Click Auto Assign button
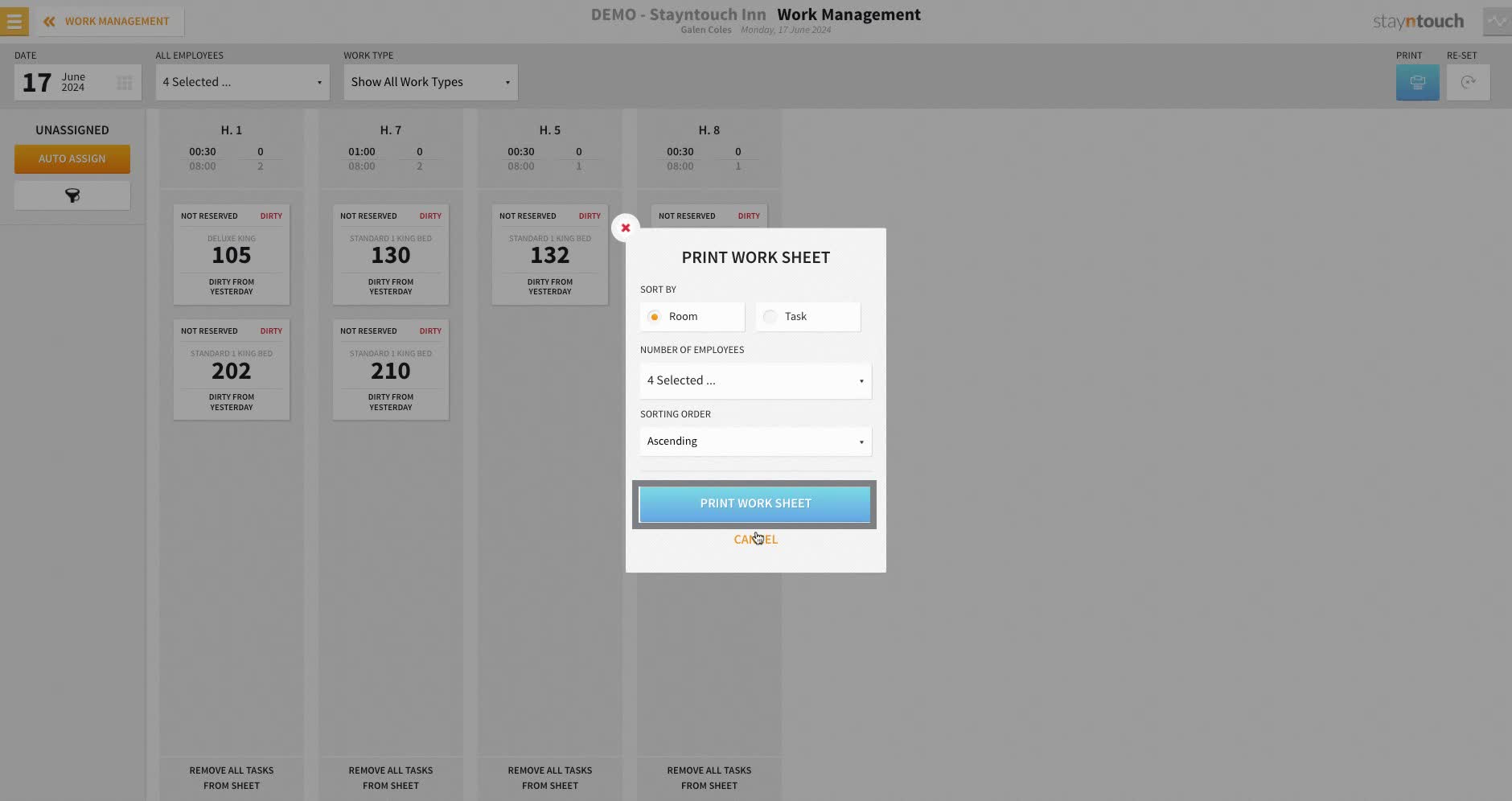1512x801 pixels. click(72, 159)
